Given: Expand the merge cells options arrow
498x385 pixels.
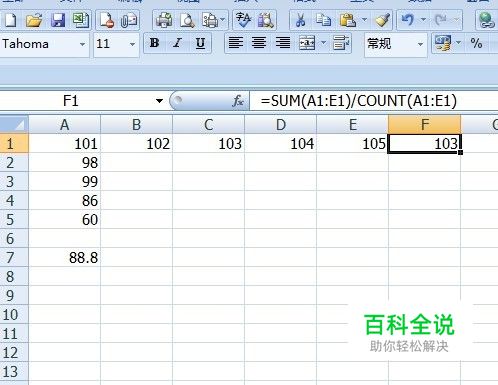Looking at the screenshot, I should click(x=323, y=43).
